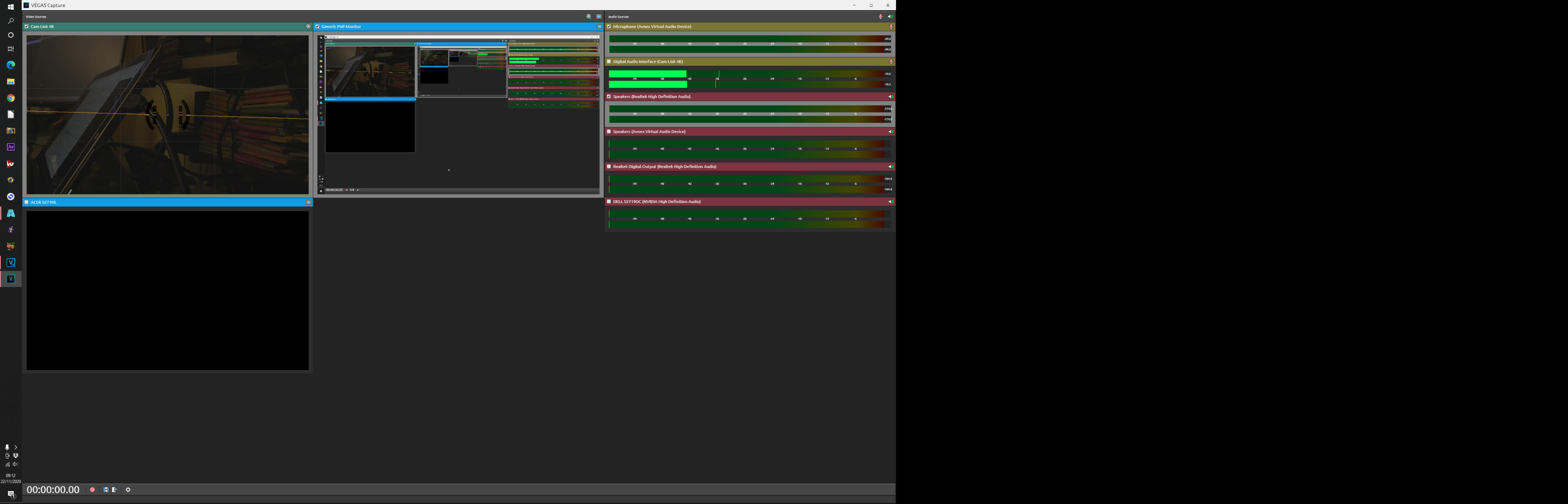Screen dimensions: 1568x504
Task: Start recording with the red record button
Action: click(93, 489)
